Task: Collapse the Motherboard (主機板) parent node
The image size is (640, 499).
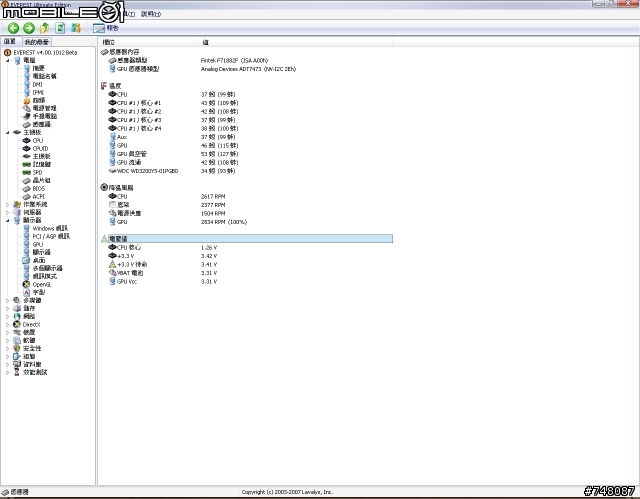Action: [x=8, y=132]
